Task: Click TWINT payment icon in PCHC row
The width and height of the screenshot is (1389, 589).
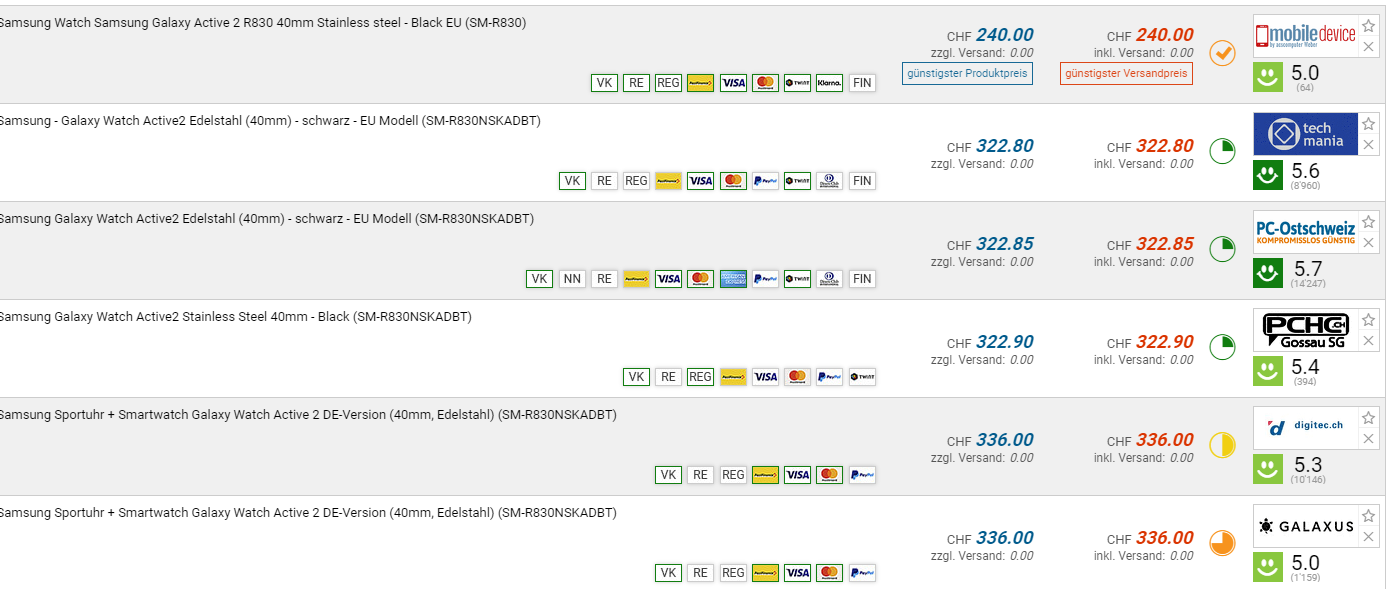Action: (861, 377)
